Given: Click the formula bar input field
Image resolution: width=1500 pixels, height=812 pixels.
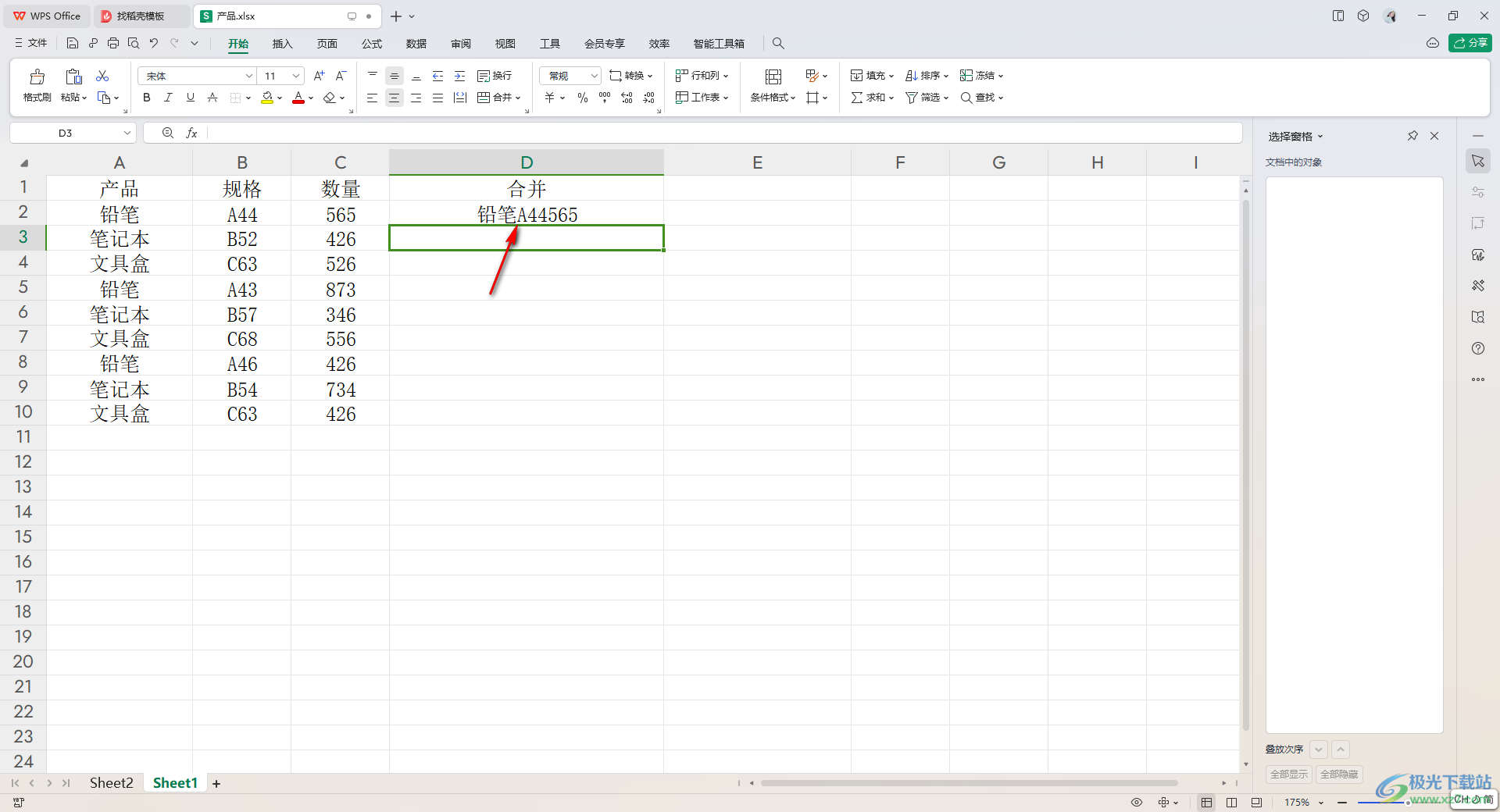Looking at the screenshot, I should 723,134.
